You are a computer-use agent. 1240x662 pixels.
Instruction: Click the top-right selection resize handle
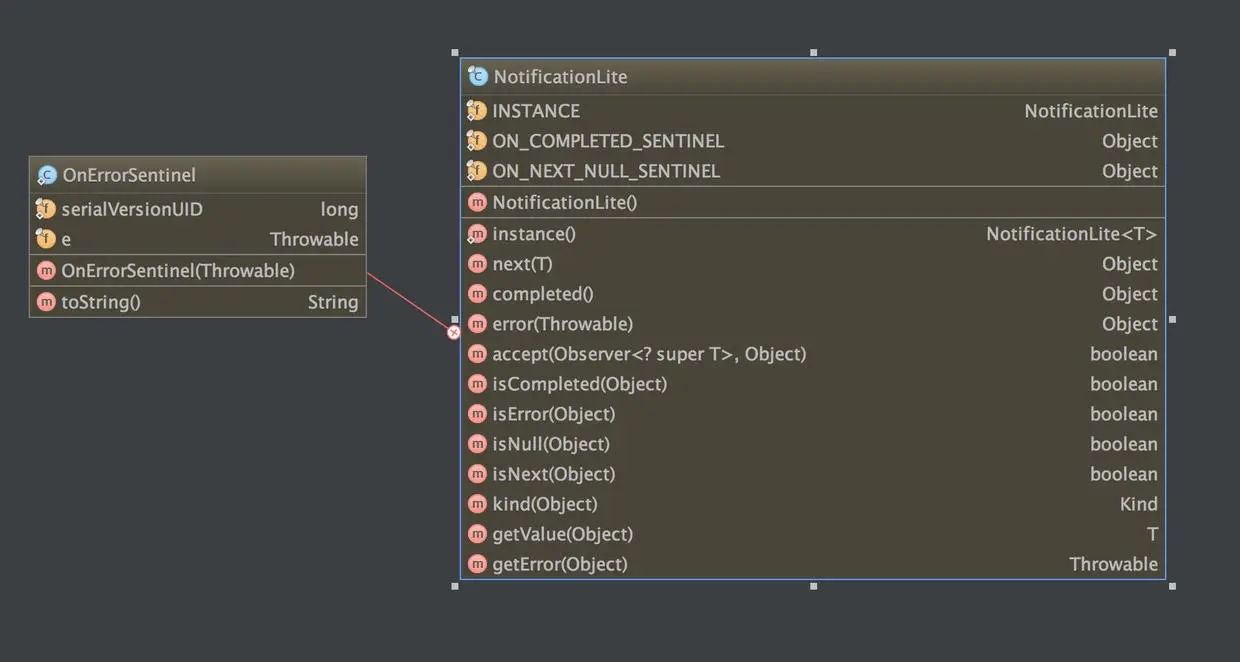(x=1172, y=52)
